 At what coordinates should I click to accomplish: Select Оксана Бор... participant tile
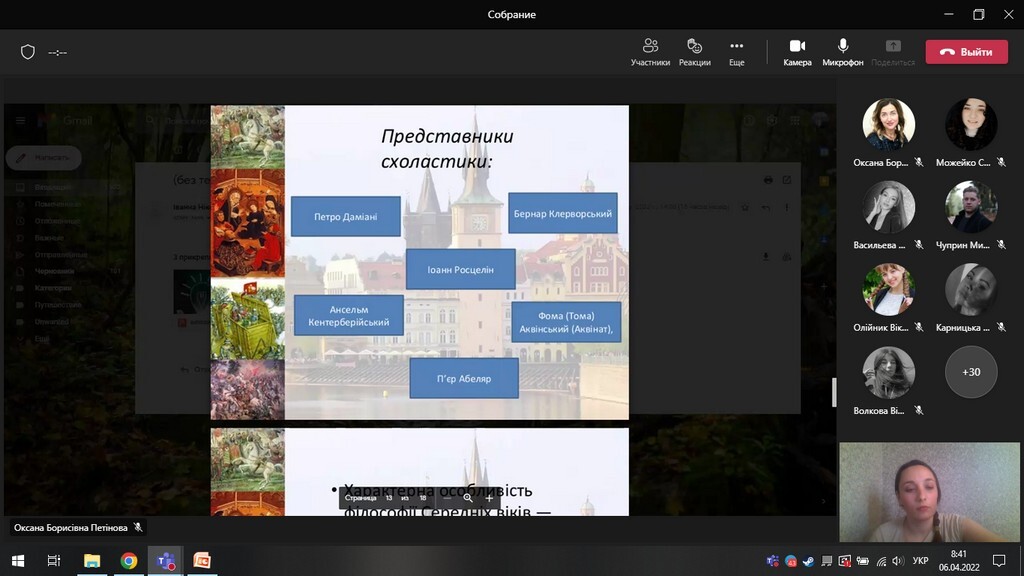coord(888,124)
